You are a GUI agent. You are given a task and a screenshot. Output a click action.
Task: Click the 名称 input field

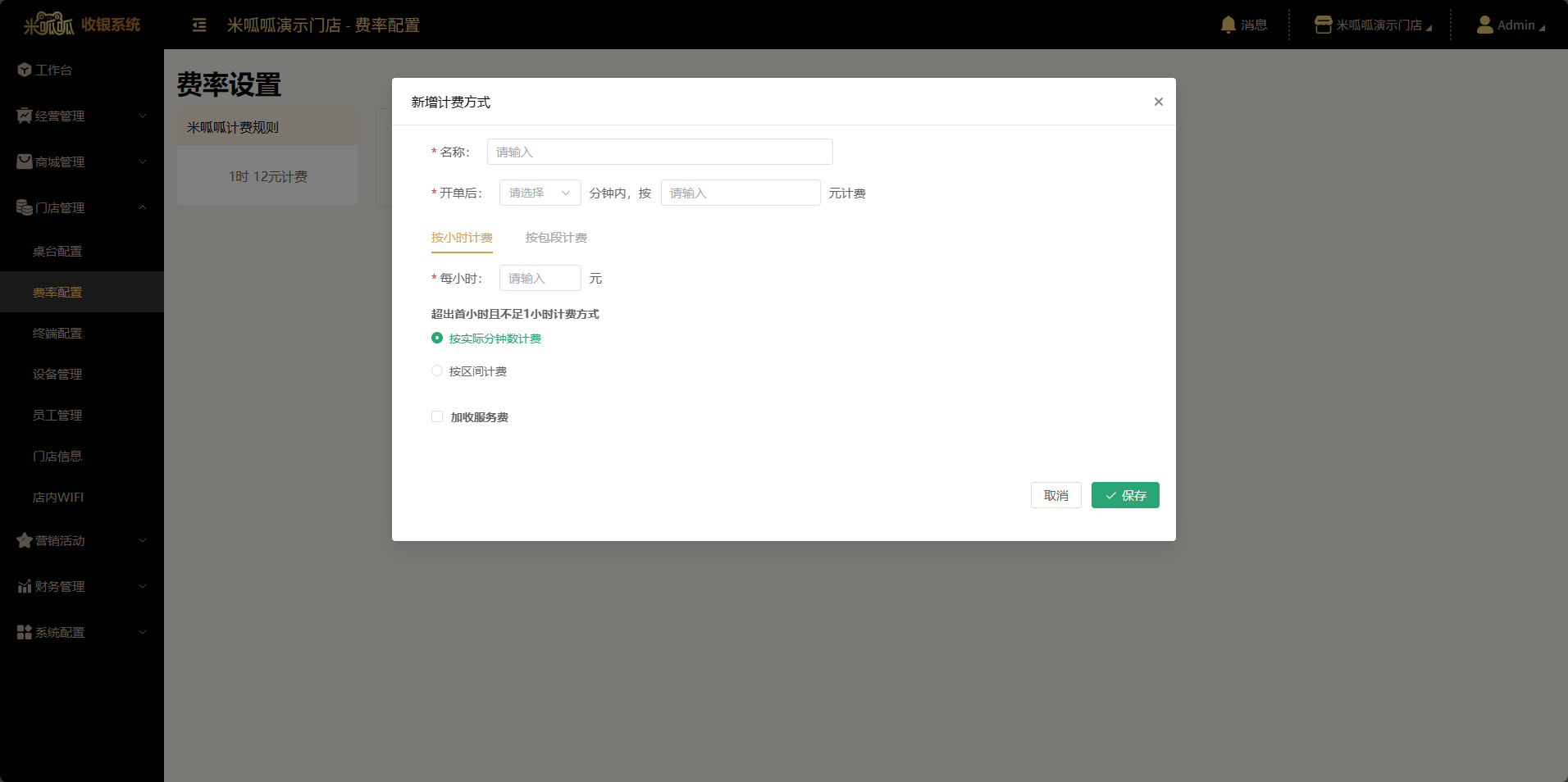pos(659,152)
